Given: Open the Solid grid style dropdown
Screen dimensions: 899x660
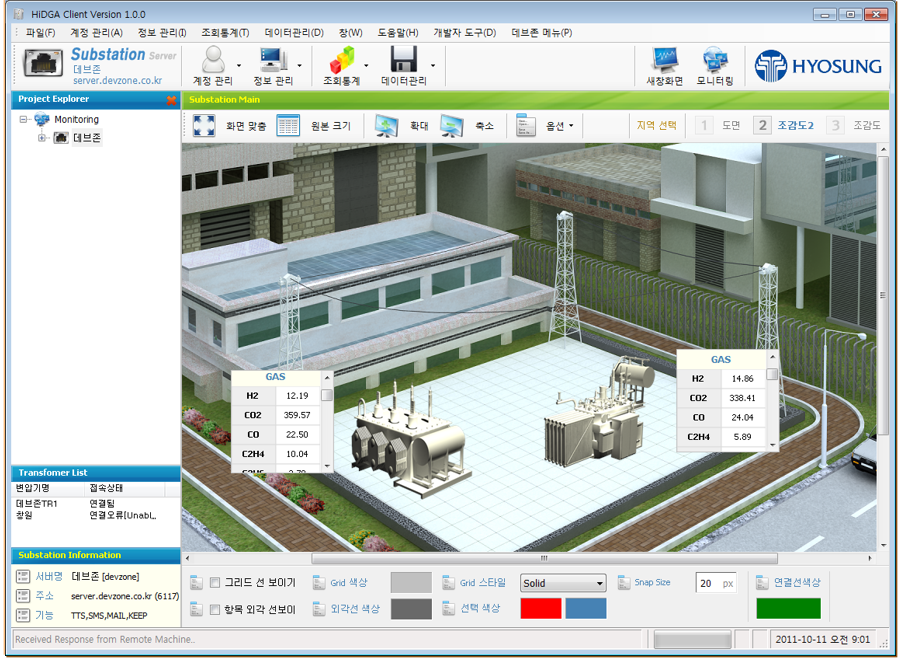Looking at the screenshot, I should tap(563, 584).
